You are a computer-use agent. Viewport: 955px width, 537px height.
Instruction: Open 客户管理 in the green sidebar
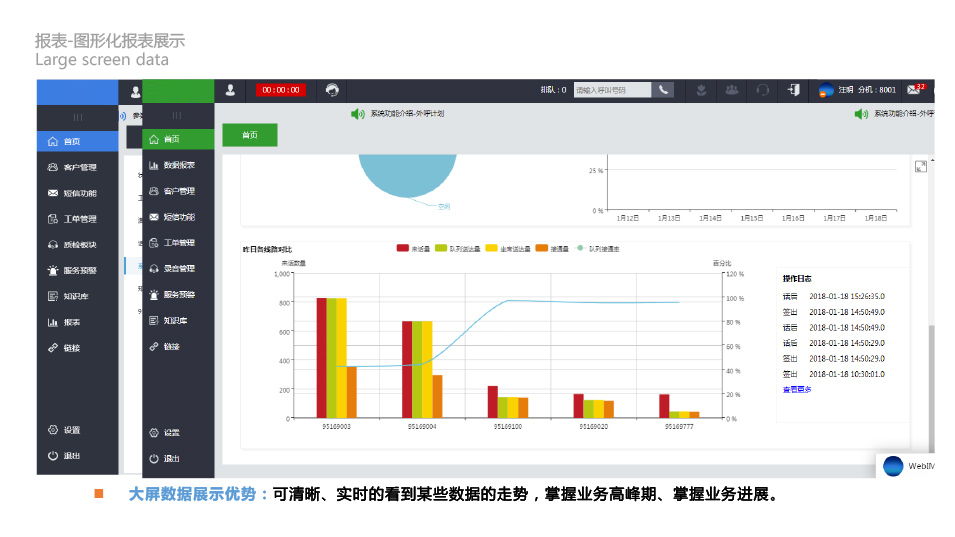click(178, 191)
